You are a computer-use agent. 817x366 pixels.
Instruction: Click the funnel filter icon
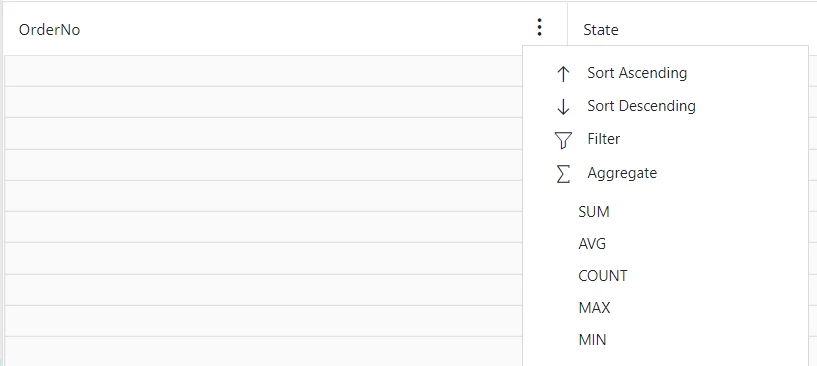[x=563, y=140]
